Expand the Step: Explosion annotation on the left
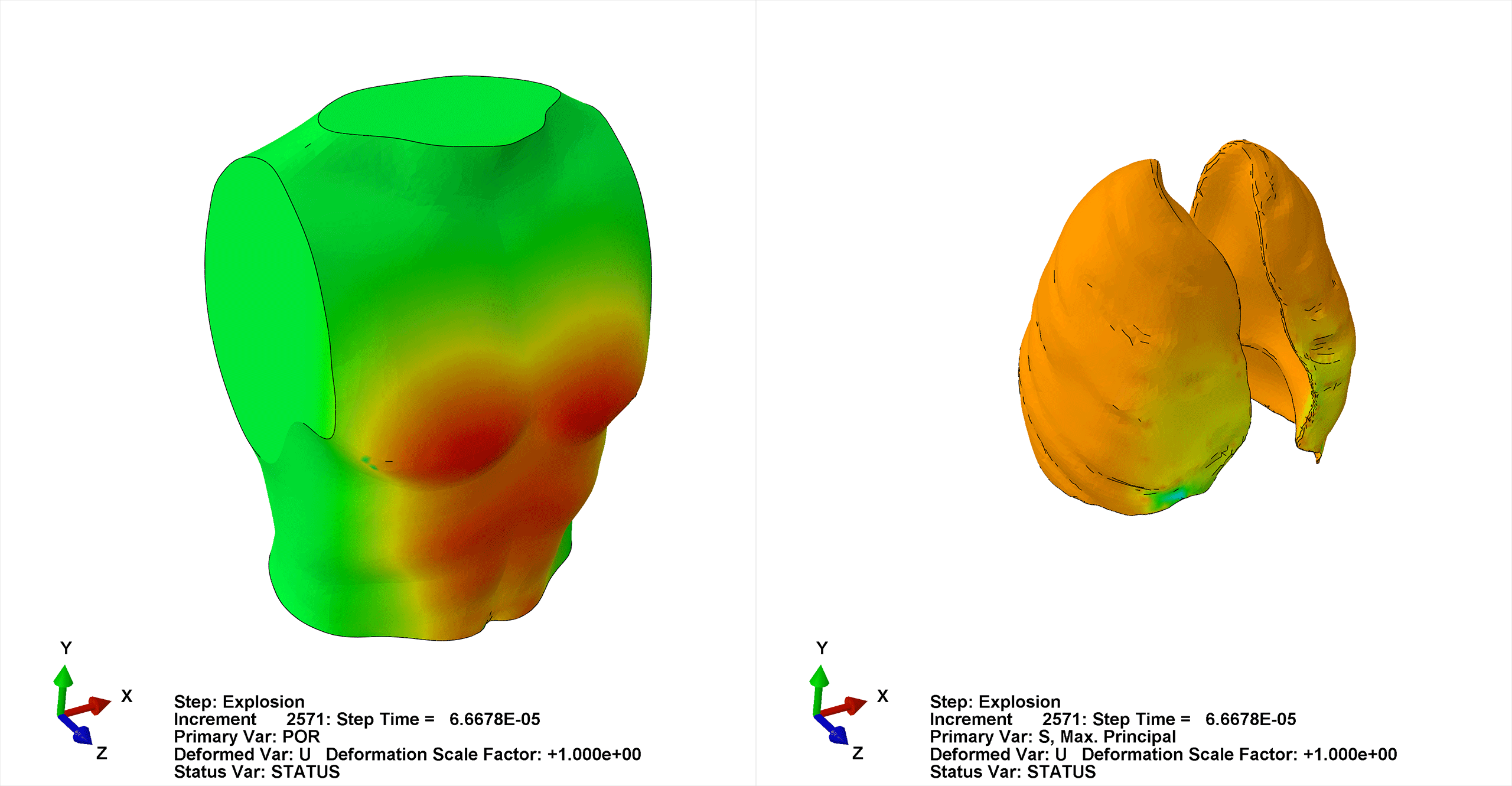Screen dimensions: 1512x786 pyautogui.click(x=239, y=702)
